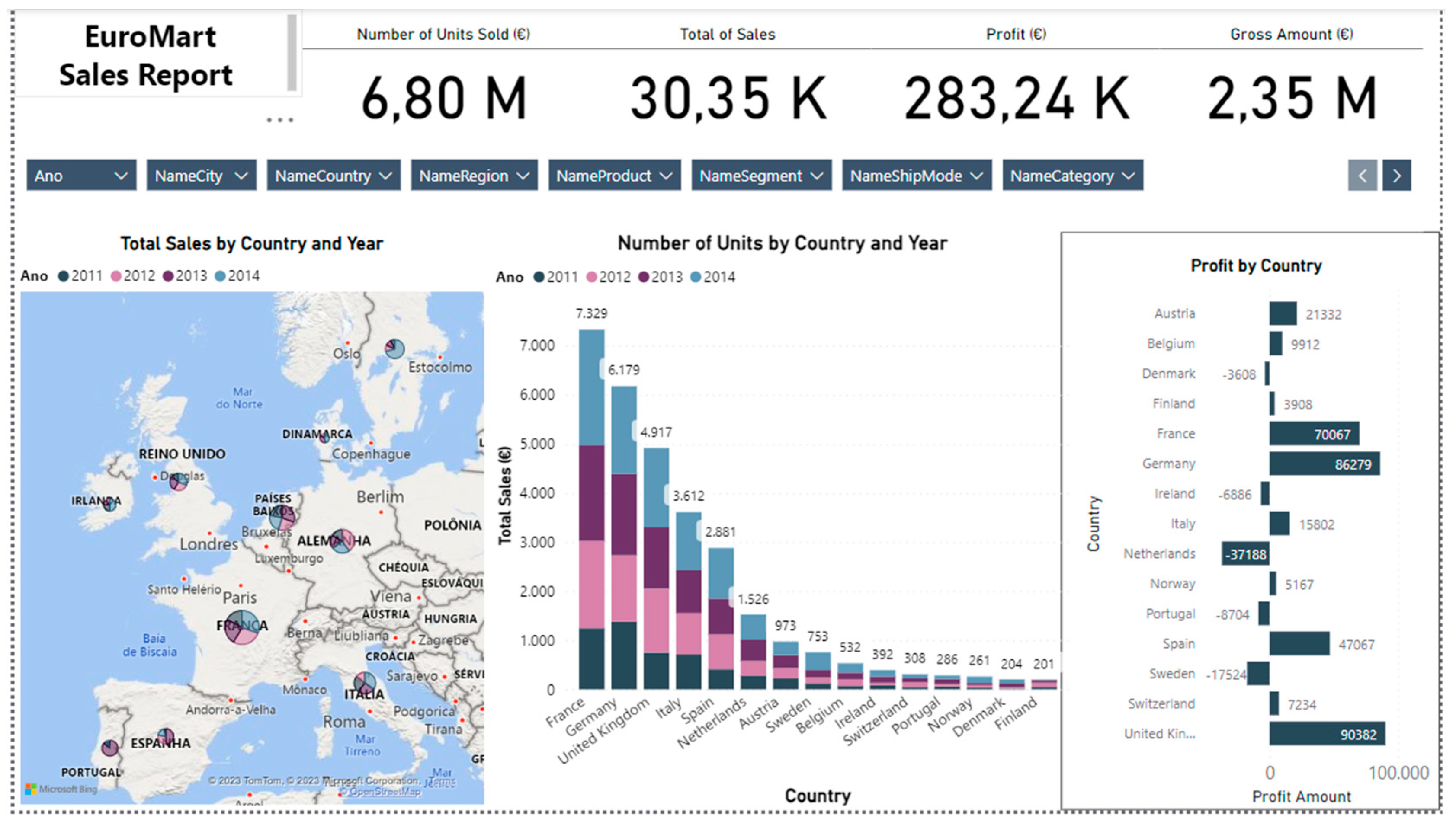Click the three-dot more options icon
This screenshot has height=828, width=1456.
click(280, 120)
